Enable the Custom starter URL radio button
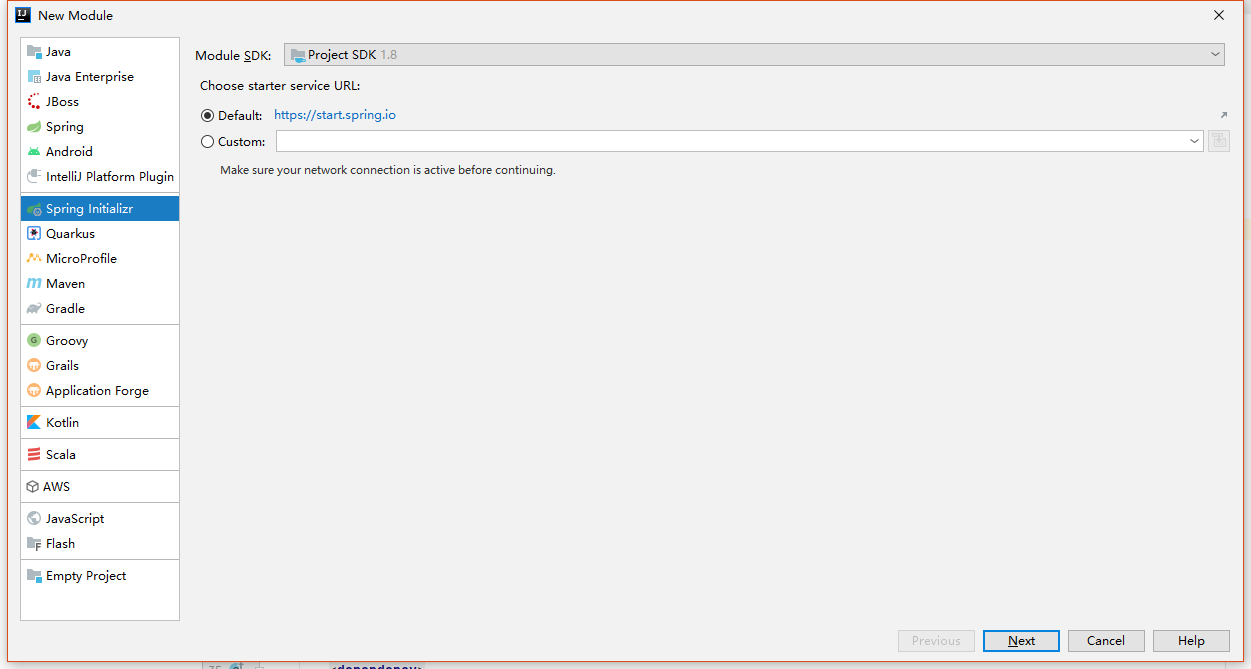Viewport: 1251px width, 669px height. [x=208, y=142]
